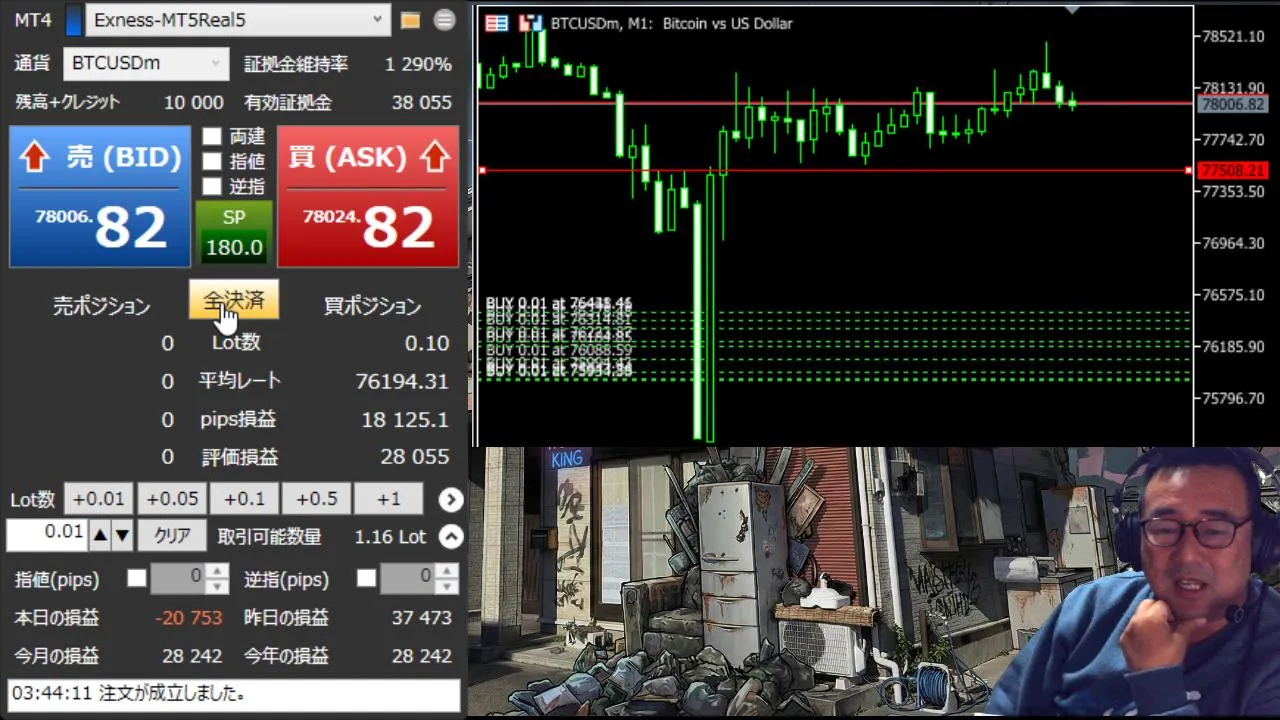Click the 買ポジション label

click(x=372, y=307)
